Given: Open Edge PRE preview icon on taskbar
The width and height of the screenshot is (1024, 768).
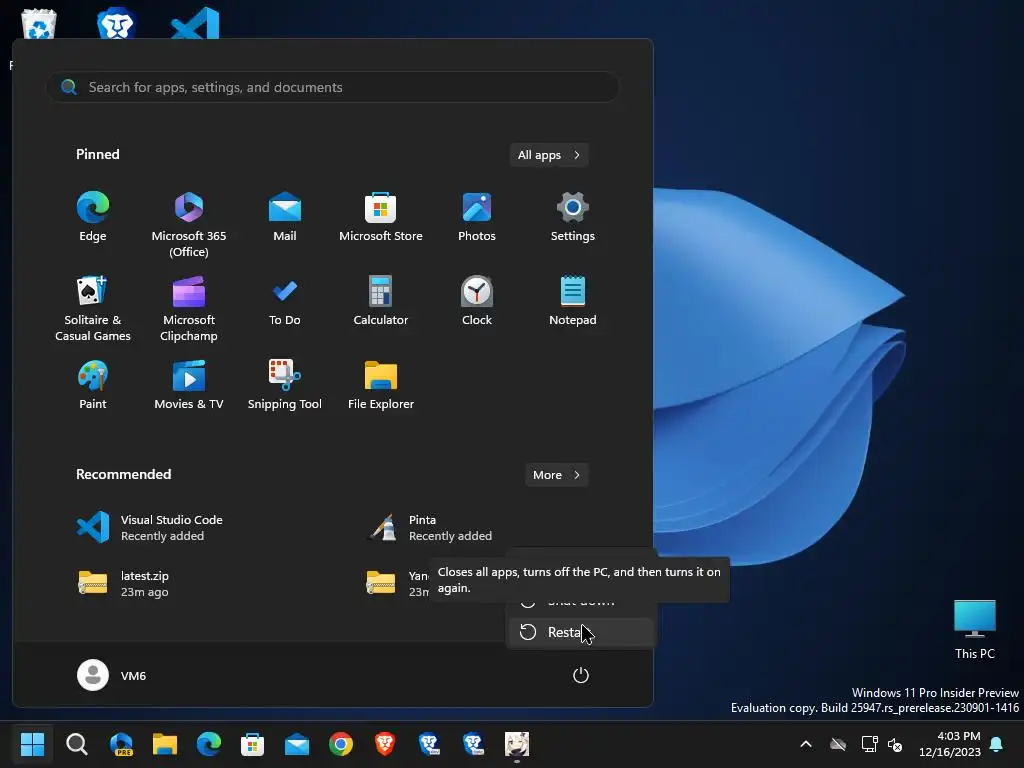Looking at the screenshot, I should point(121,744).
